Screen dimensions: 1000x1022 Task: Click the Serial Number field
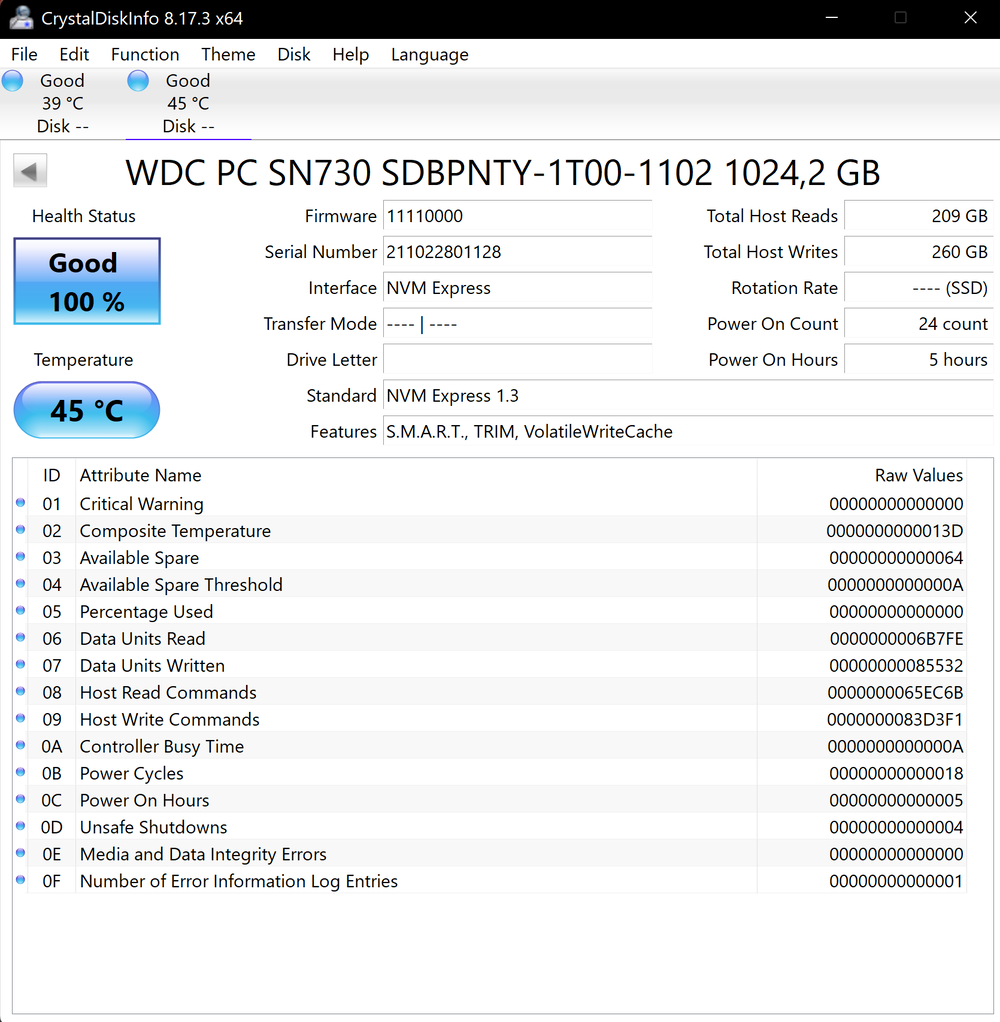click(x=518, y=252)
